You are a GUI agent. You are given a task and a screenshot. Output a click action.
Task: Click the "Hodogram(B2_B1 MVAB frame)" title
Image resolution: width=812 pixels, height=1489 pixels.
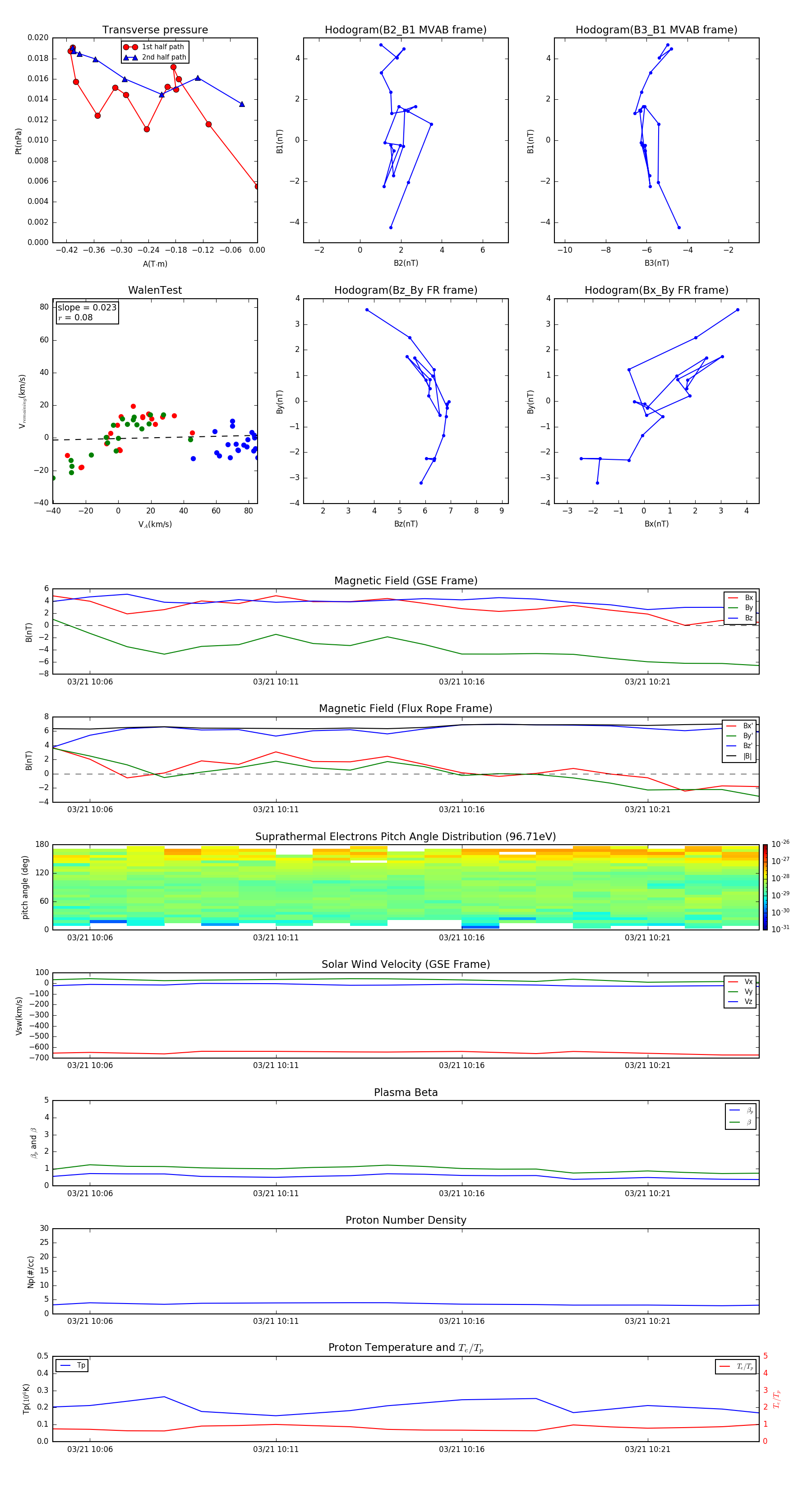[406, 30]
